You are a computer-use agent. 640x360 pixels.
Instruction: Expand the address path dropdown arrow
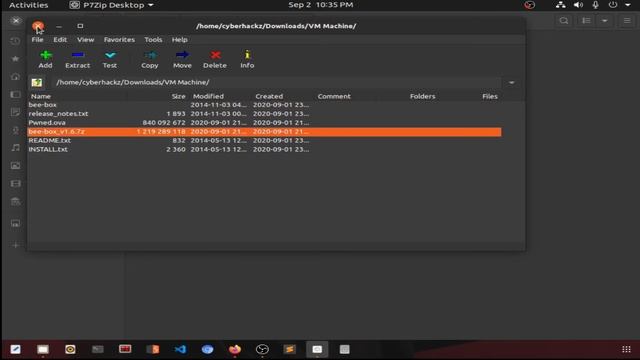coord(511,82)
